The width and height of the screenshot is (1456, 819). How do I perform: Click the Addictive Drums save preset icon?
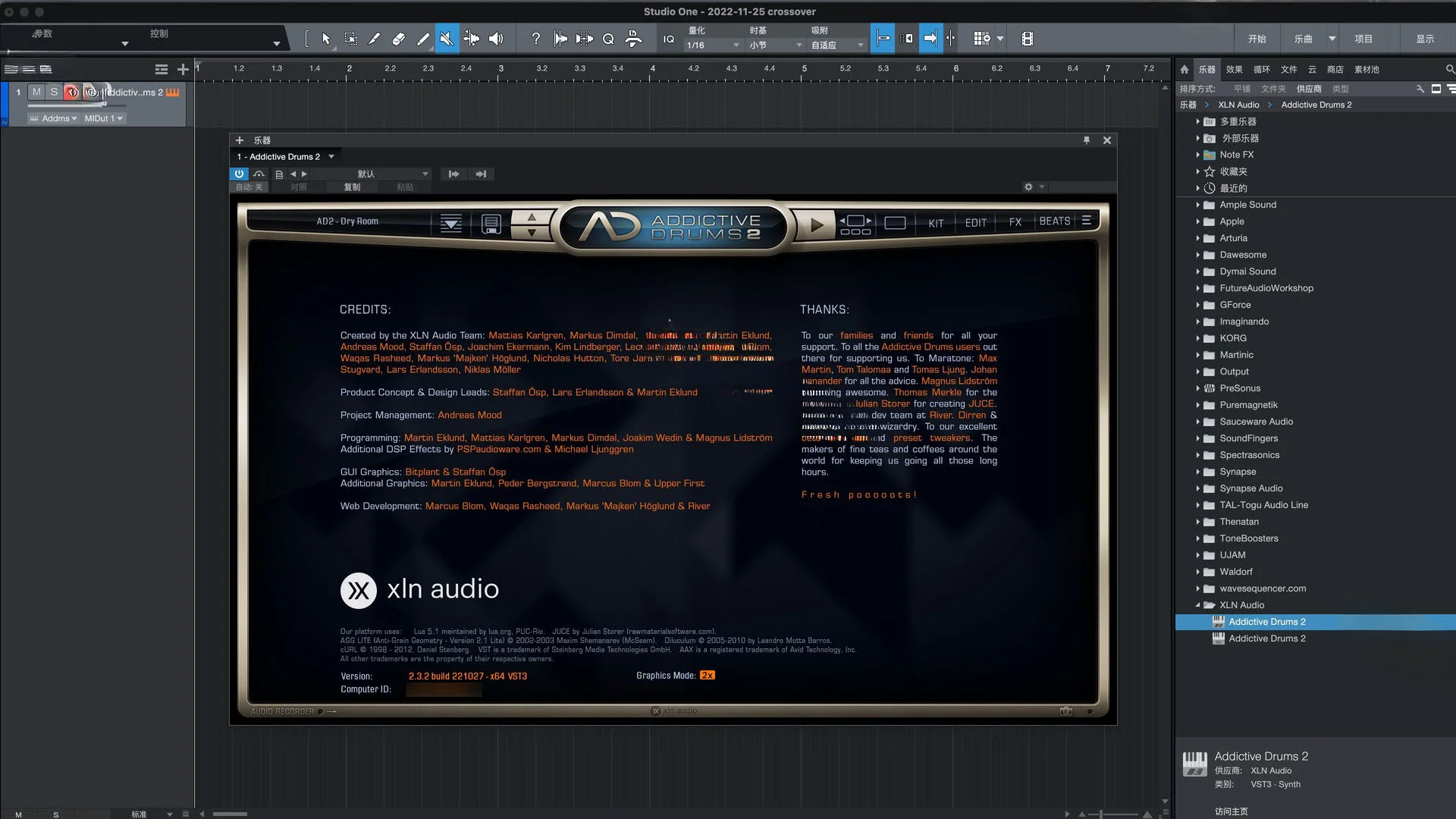point(491,224)
